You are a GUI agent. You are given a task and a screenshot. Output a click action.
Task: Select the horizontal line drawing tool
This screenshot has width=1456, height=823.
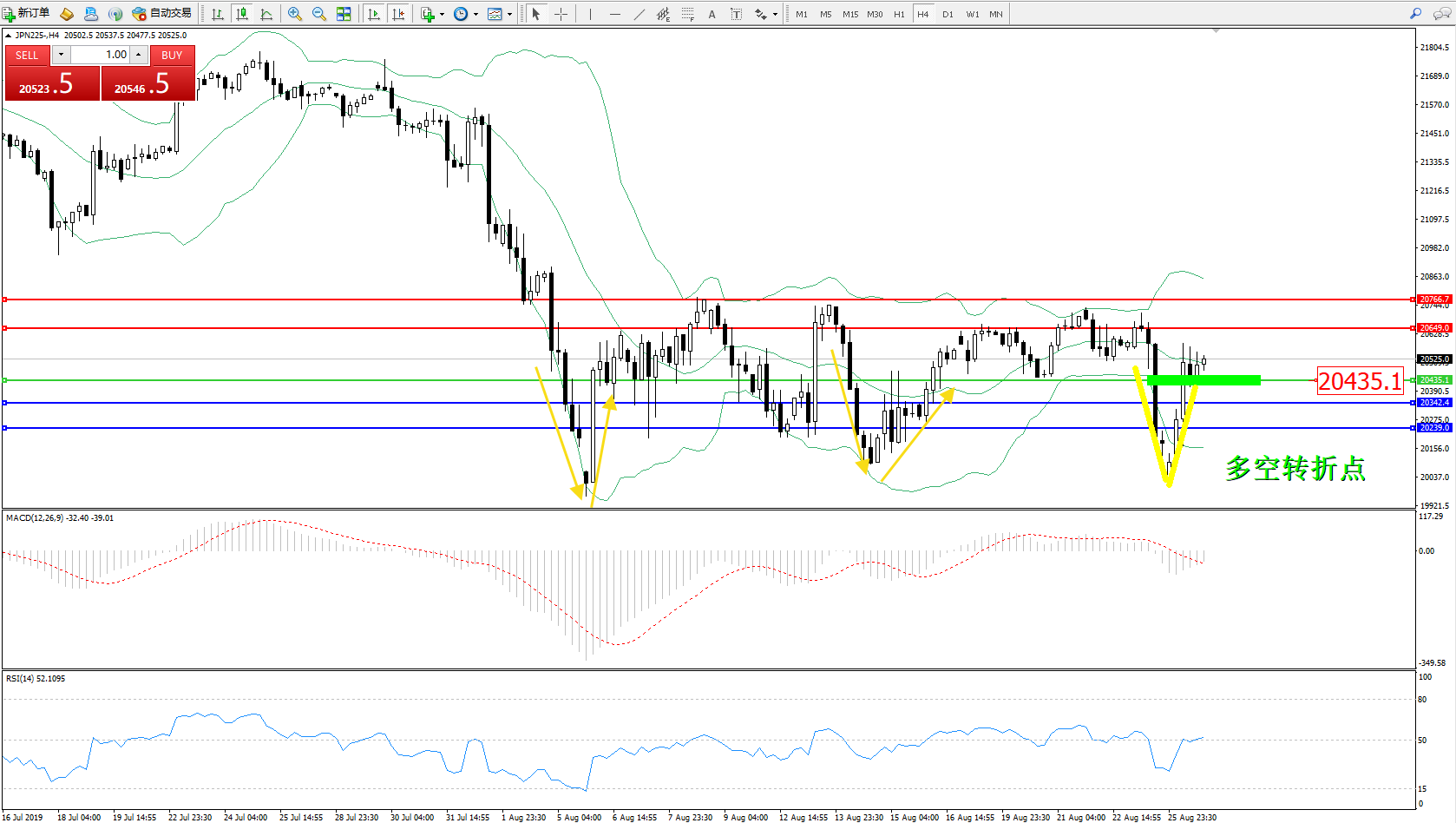coord(615,14)
